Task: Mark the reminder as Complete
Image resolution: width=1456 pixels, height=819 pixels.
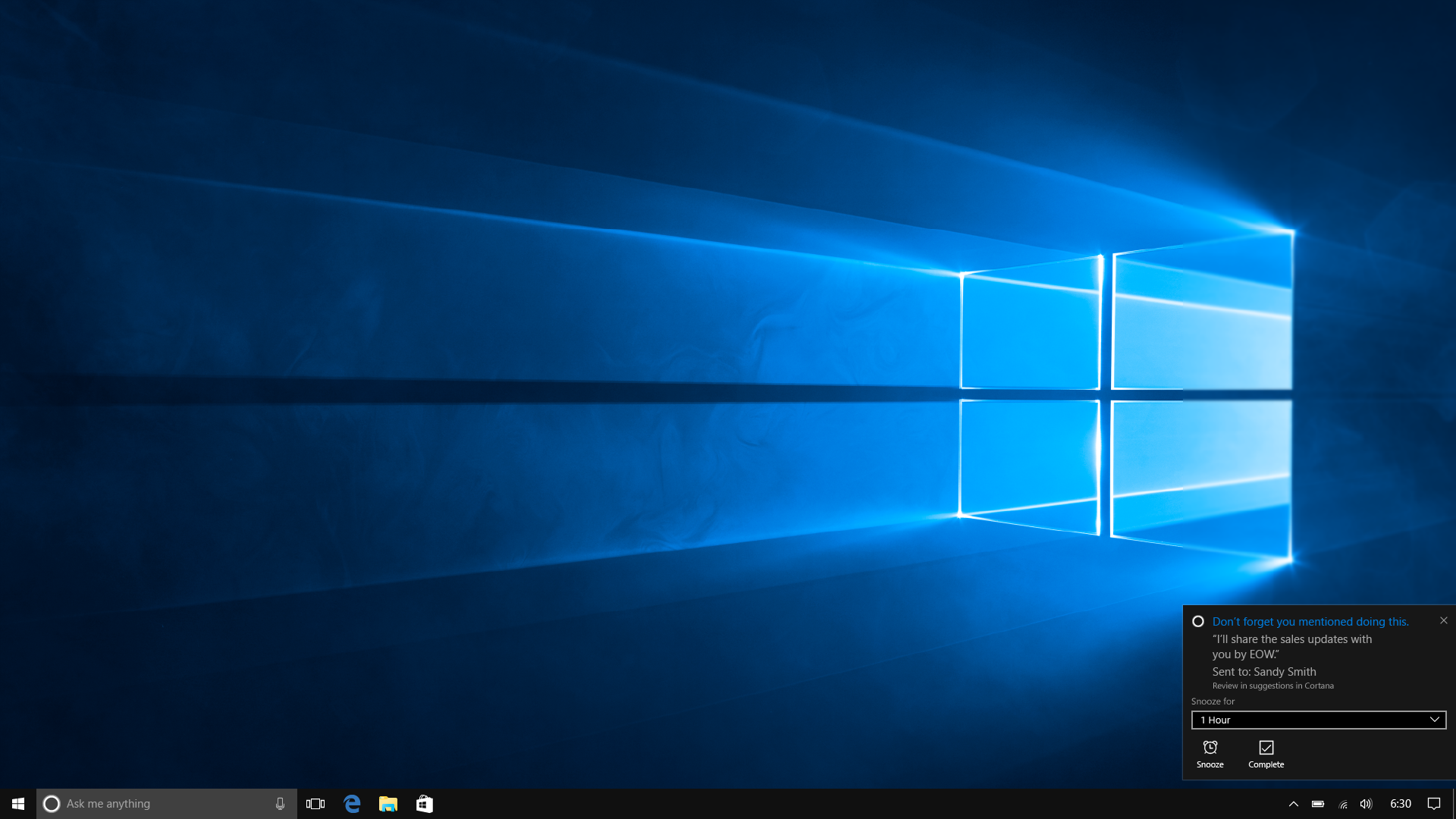Action: (1266, 754)
